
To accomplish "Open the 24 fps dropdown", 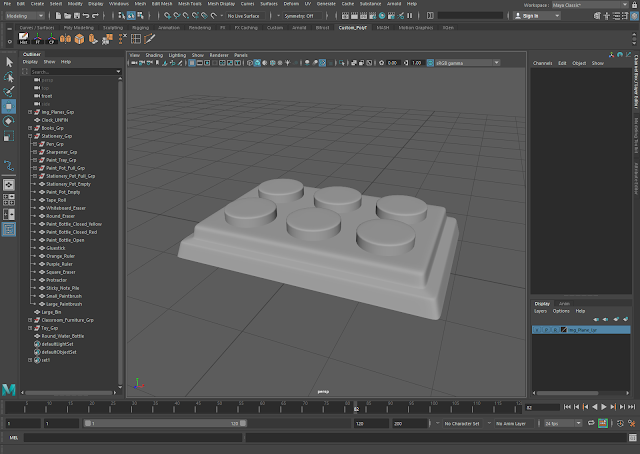I will point(563,423).
